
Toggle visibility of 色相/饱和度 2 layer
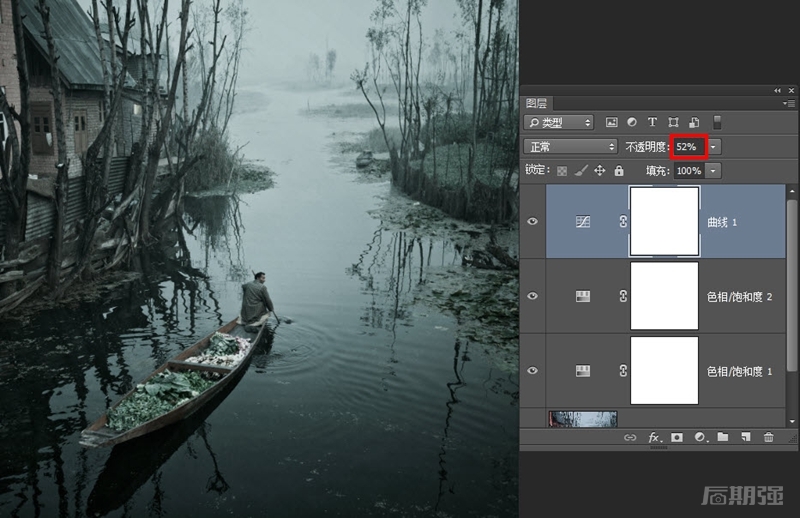(532, 296)
